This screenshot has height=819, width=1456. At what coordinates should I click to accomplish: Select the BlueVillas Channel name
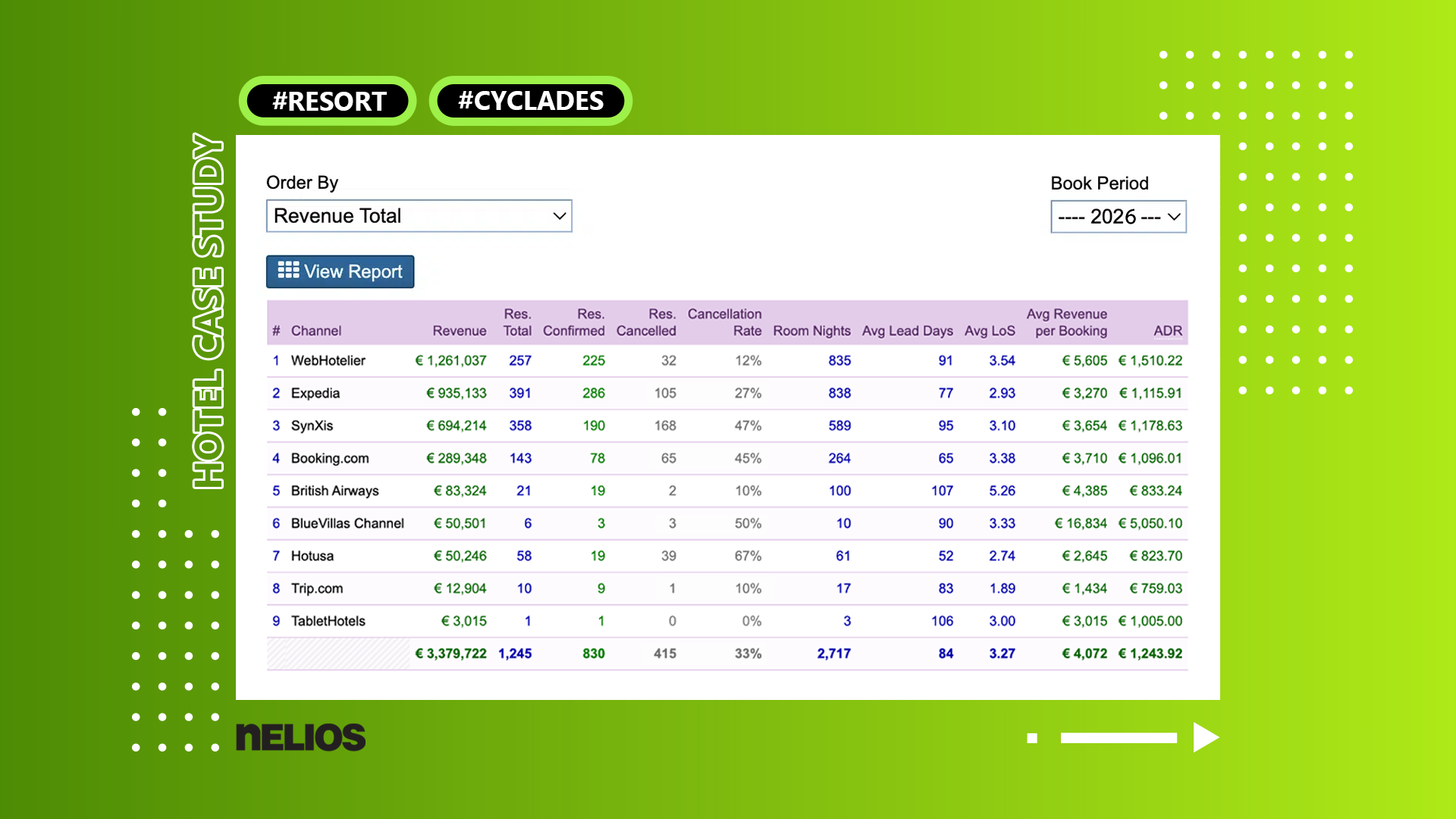pos(348,523)
